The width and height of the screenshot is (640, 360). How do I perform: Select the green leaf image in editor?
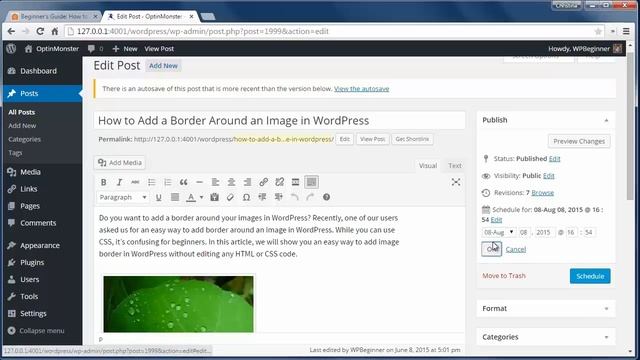point(178,304)
